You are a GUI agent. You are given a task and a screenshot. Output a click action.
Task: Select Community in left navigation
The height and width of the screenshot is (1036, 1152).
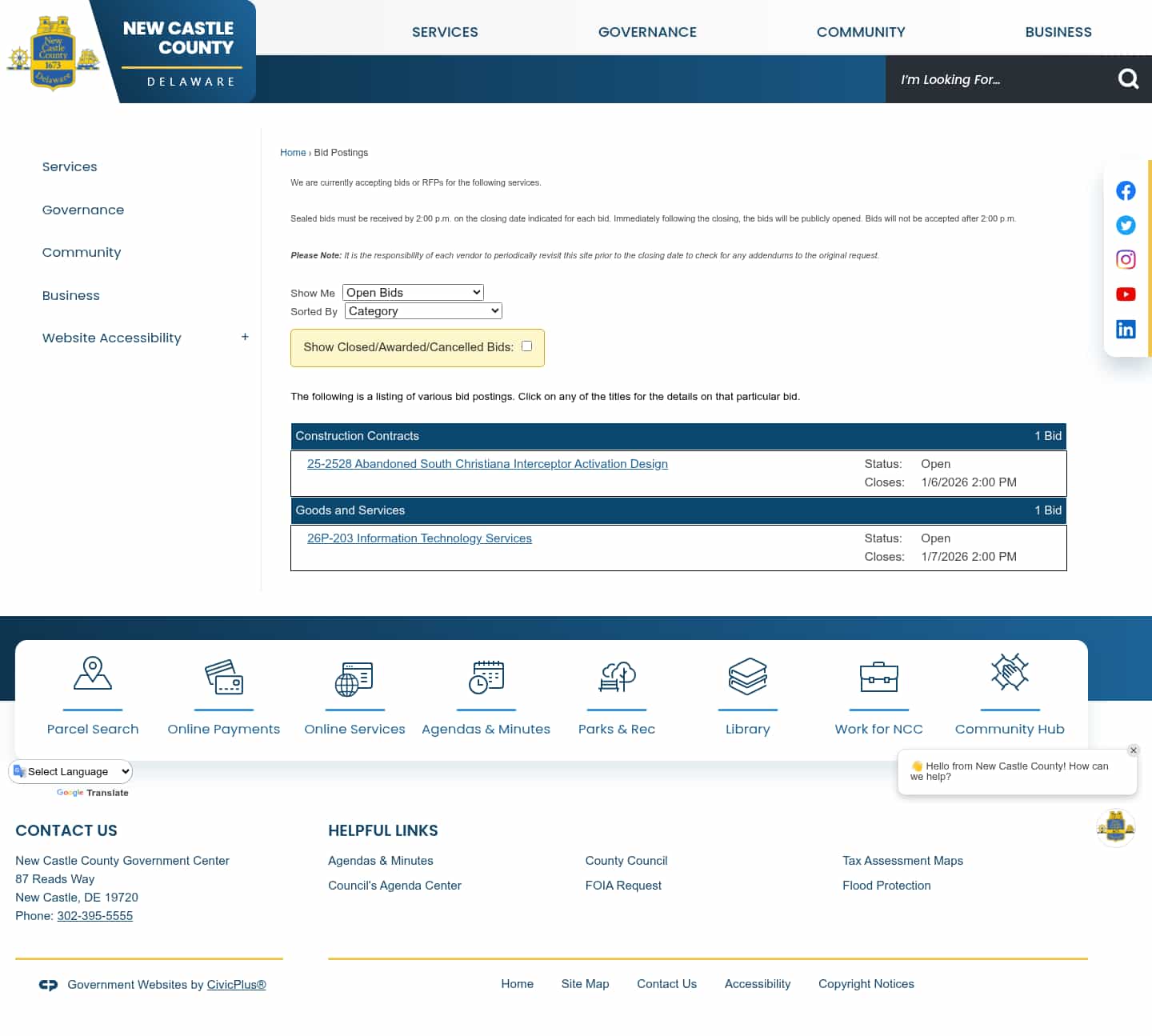tap(81, 252)
